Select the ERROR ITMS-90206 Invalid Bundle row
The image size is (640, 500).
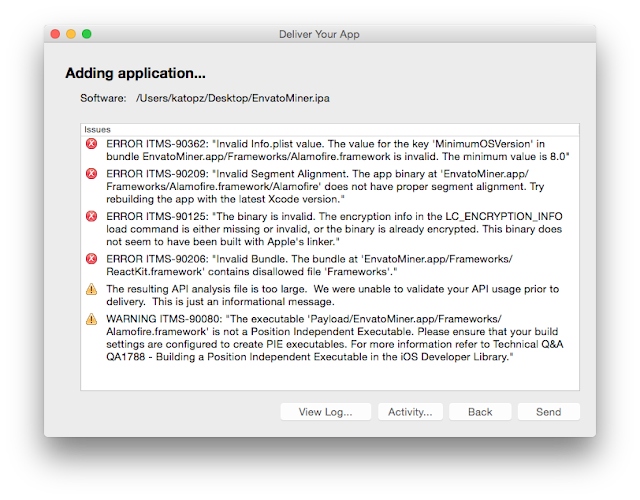[330, 265]
